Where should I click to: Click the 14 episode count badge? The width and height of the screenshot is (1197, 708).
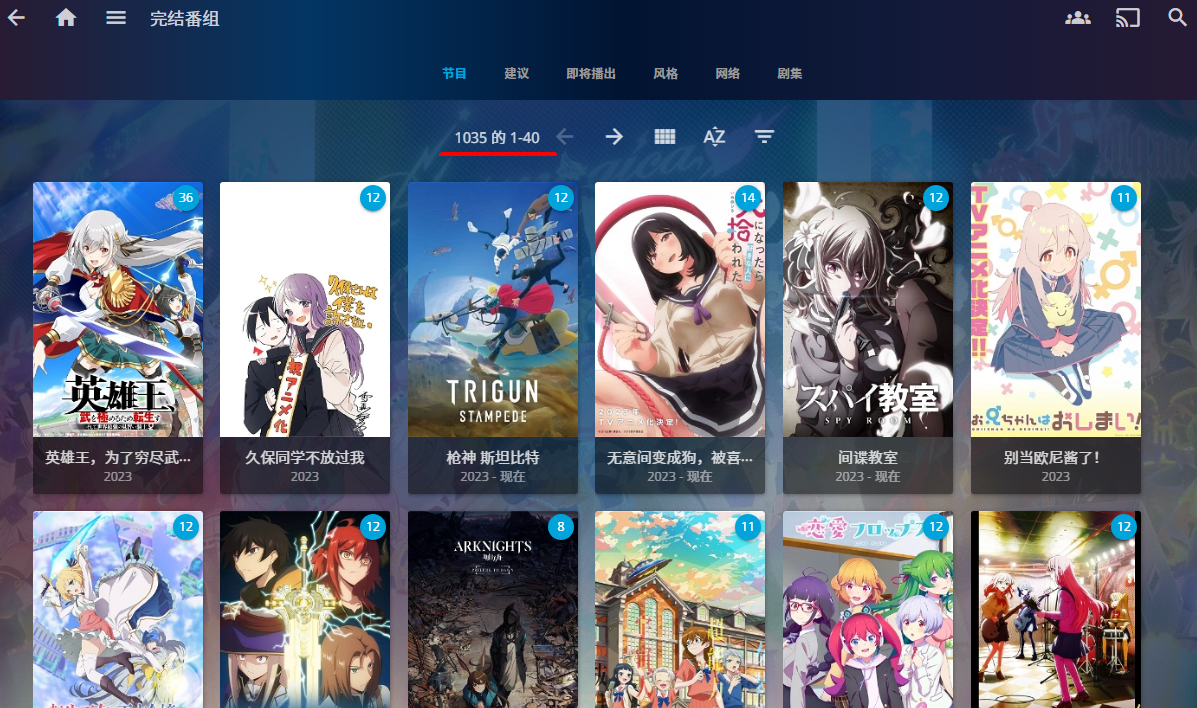point(748,198)
